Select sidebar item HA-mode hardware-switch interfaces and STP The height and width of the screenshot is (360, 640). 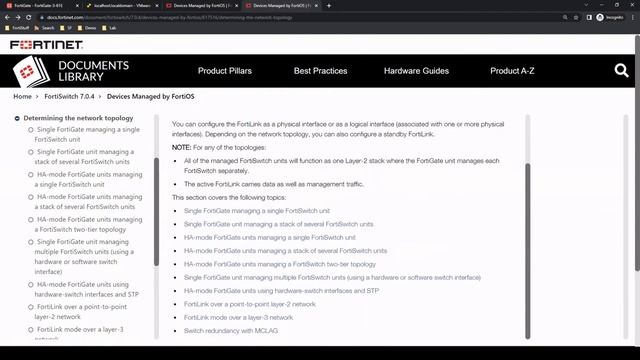pos(87,289)
